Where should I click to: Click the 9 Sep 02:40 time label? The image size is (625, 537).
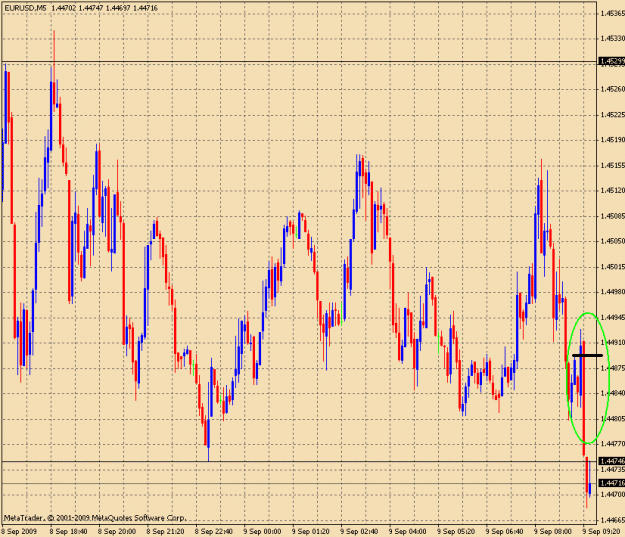(x=359, y=531)
